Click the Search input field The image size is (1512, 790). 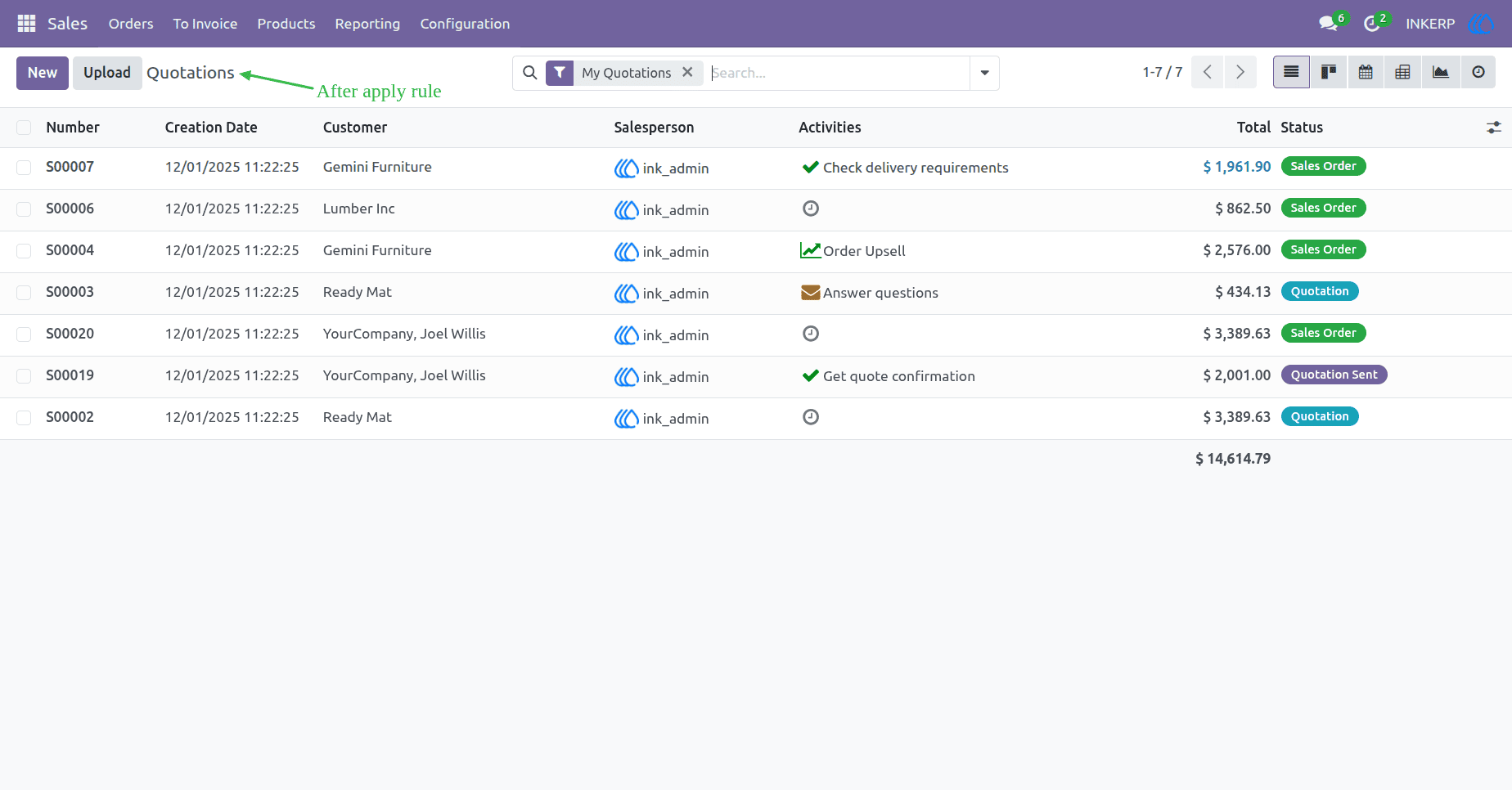[x=839, y=73]
